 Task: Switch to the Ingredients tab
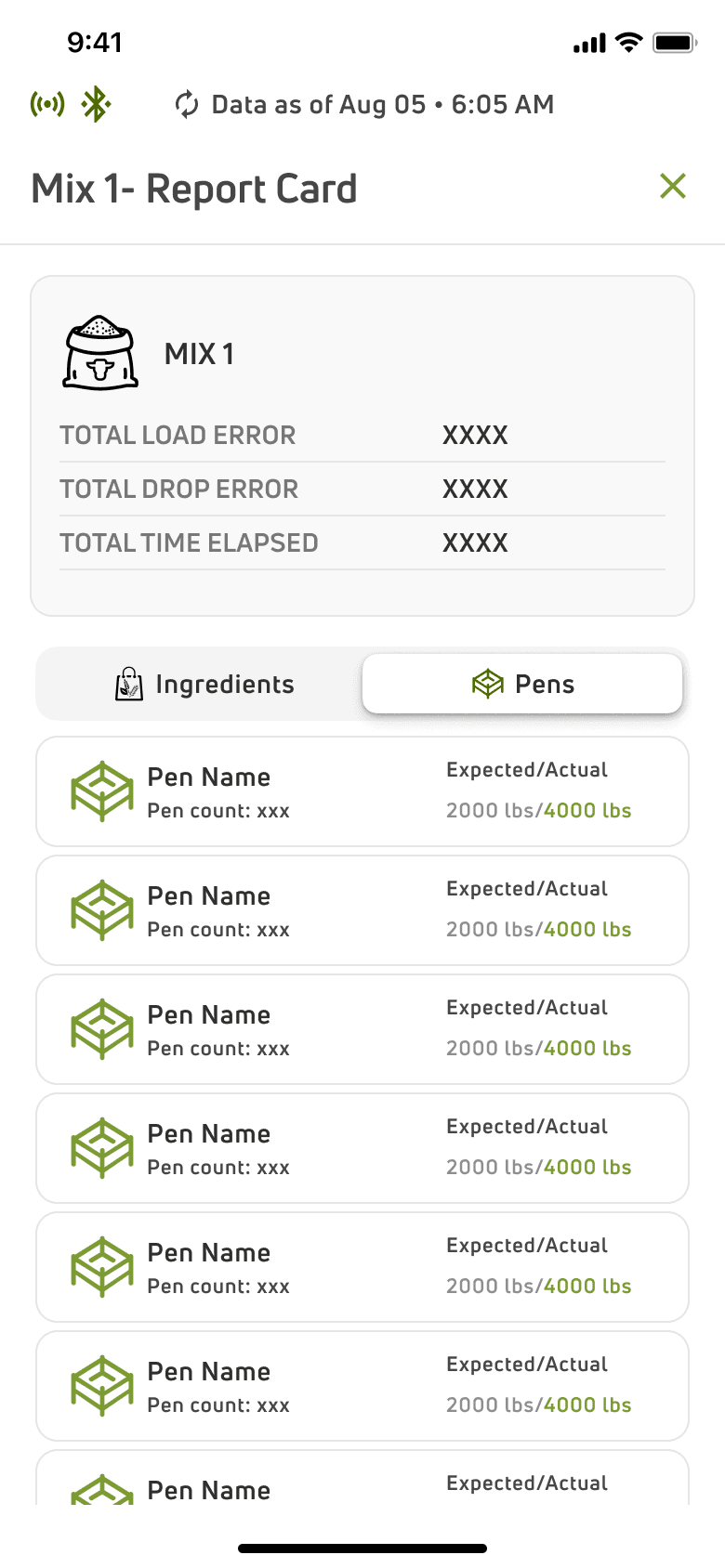(x=199, y=685)
